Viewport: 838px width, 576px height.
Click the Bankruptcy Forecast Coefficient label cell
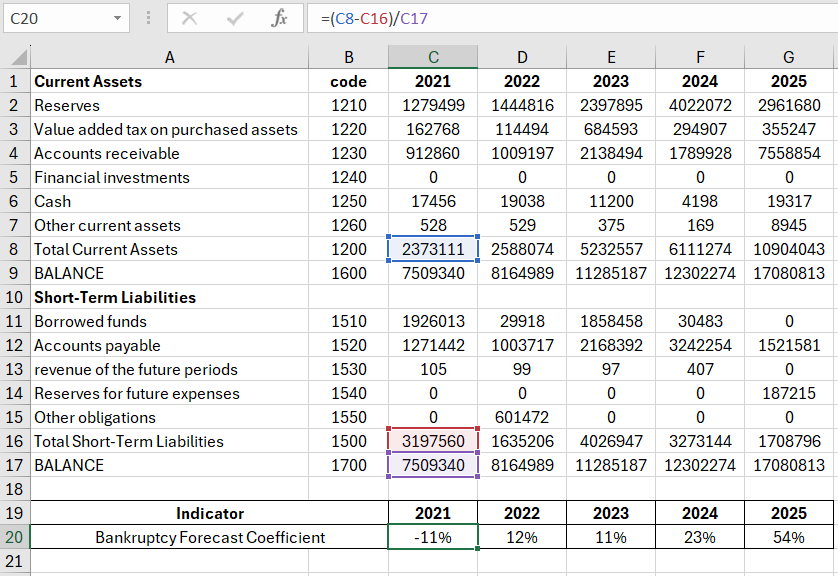pos(209,537)
